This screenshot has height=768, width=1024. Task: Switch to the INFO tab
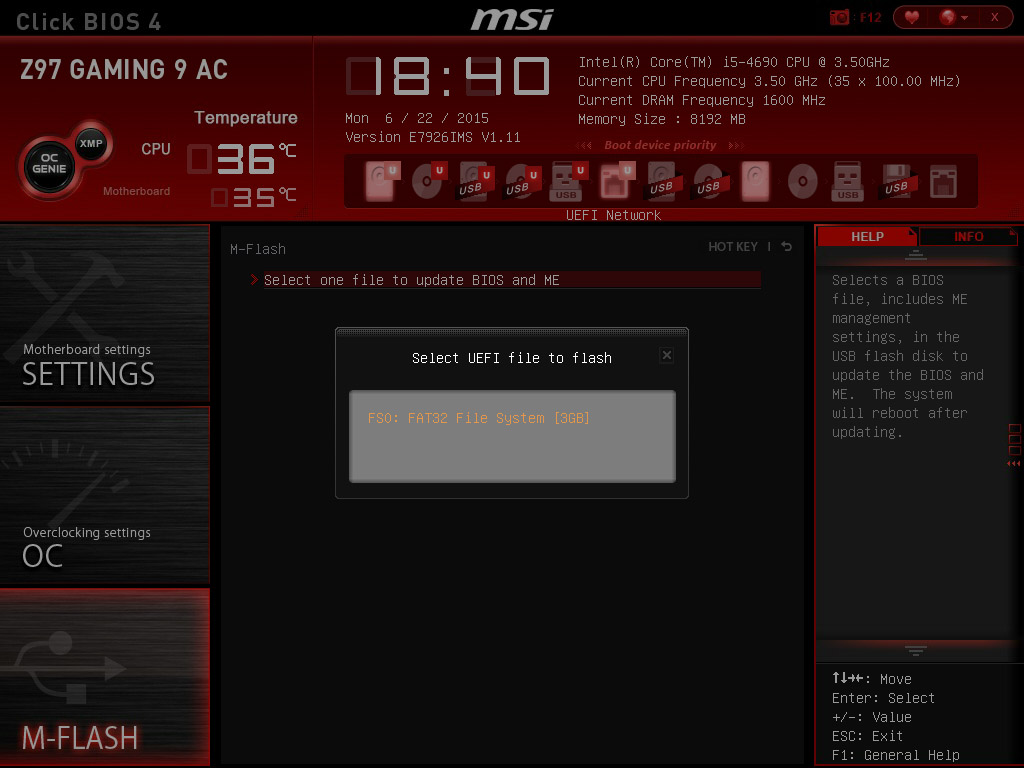pyautogui.click(x=968, y=236)
